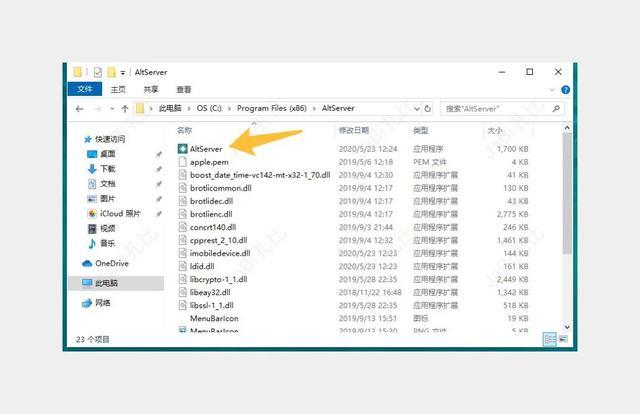Screen dimensions: 640x414
Task: Sort by the 类型 column header
Action: click(420, 130)
